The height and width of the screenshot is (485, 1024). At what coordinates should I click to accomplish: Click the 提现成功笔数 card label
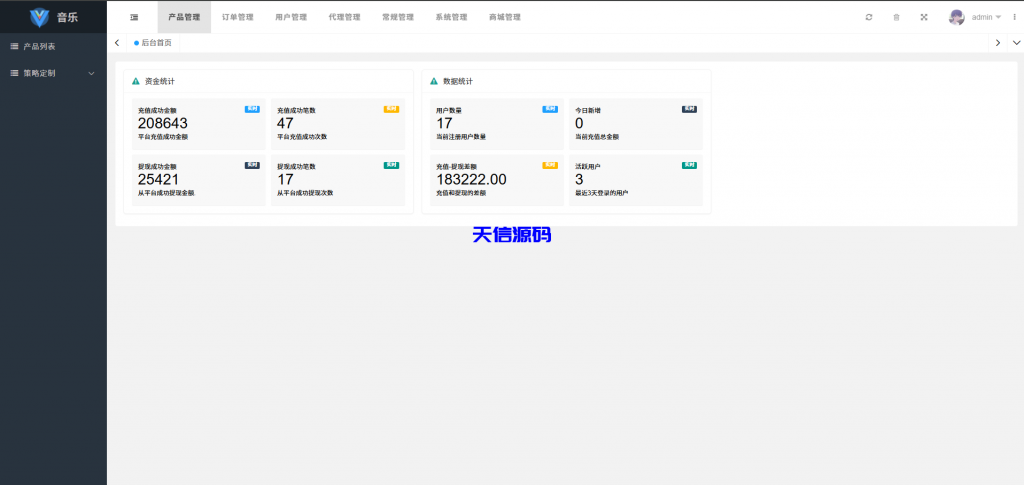pyautogui.click(x=296, y=167)
